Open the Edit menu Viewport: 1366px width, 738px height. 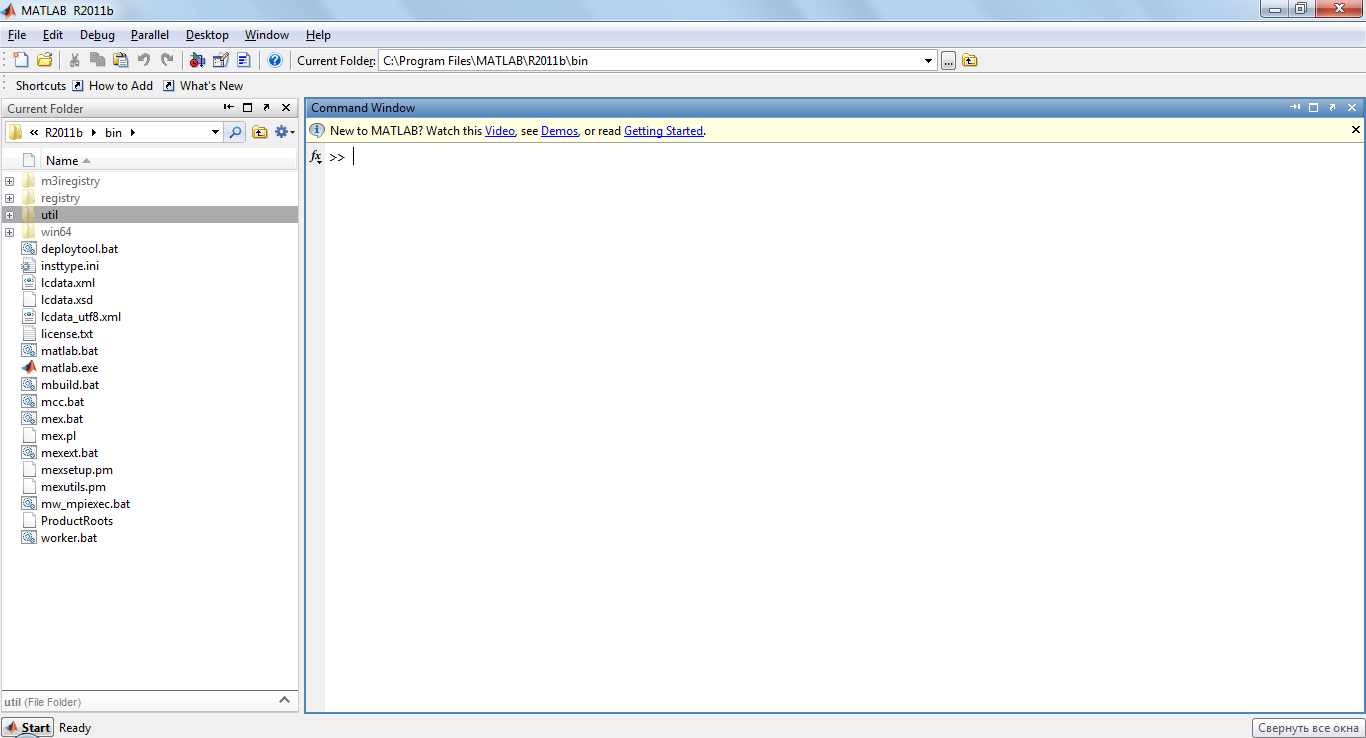(x=52, y=35)
